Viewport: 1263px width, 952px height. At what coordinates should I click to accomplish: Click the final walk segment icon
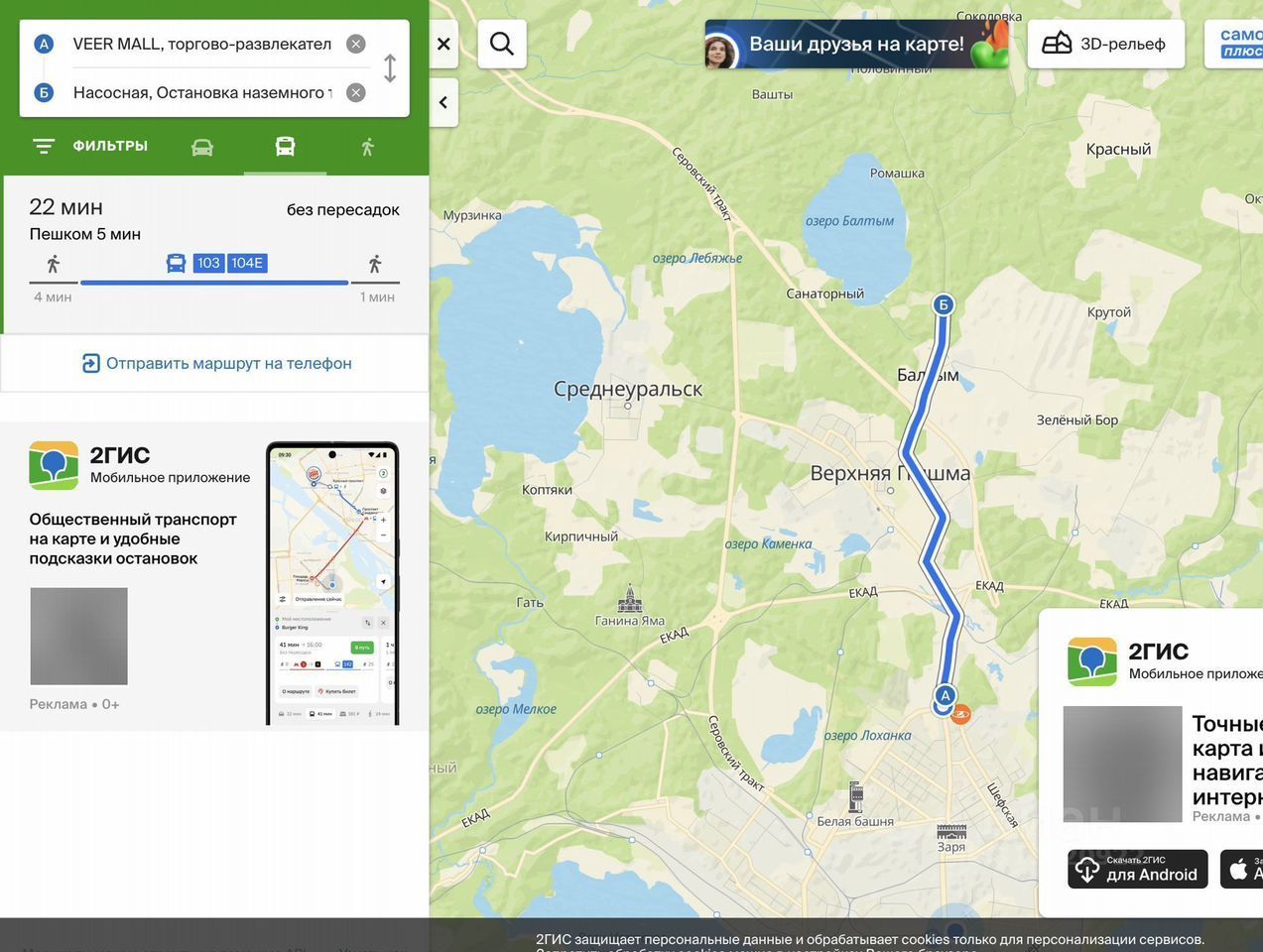375,264
